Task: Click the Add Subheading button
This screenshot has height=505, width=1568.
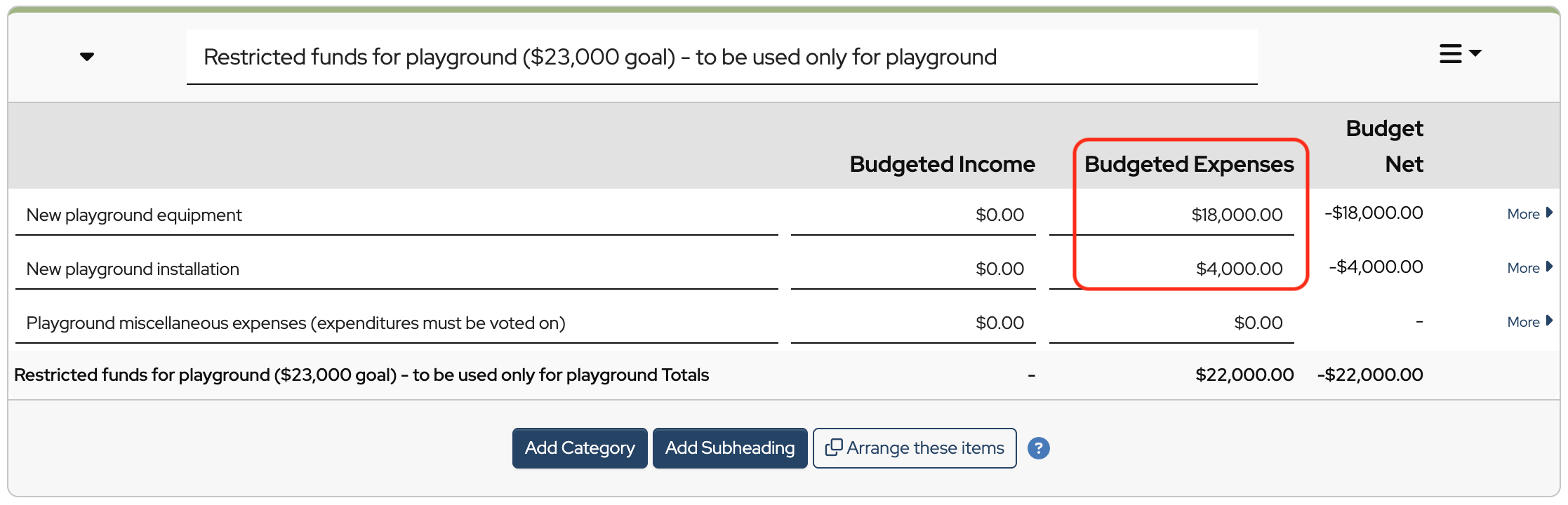Action: tap(730, 448)
